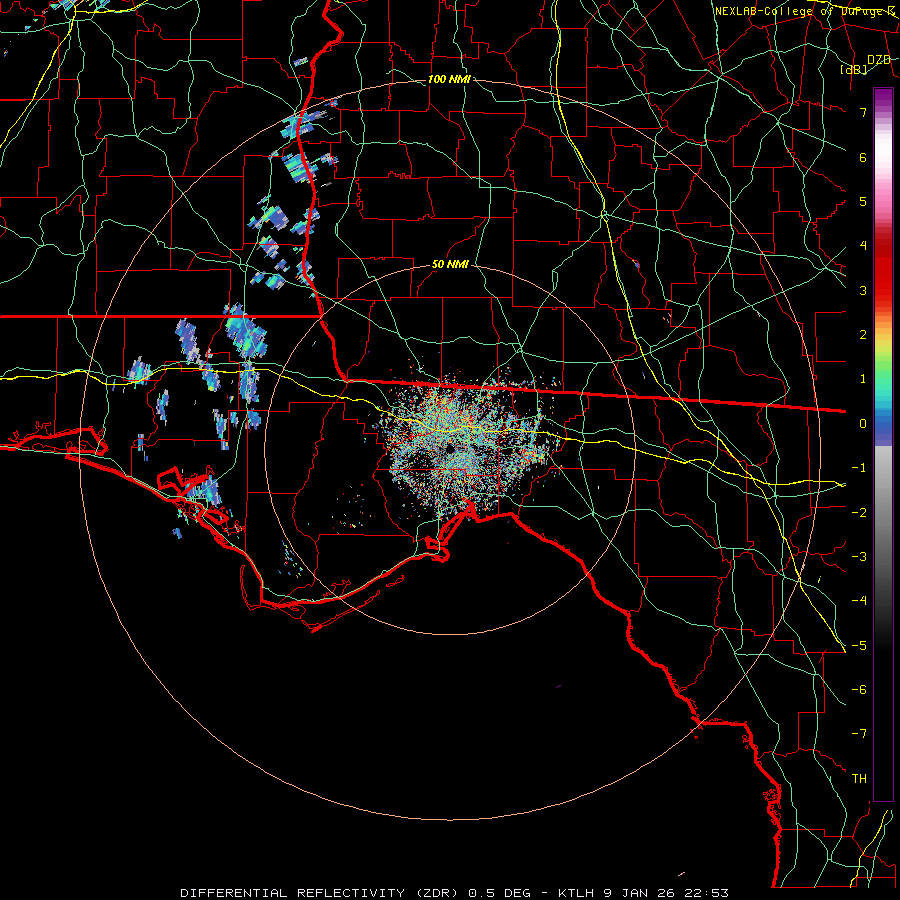Click the 'TH' threshold label on the scale

(x=859, y=779)
